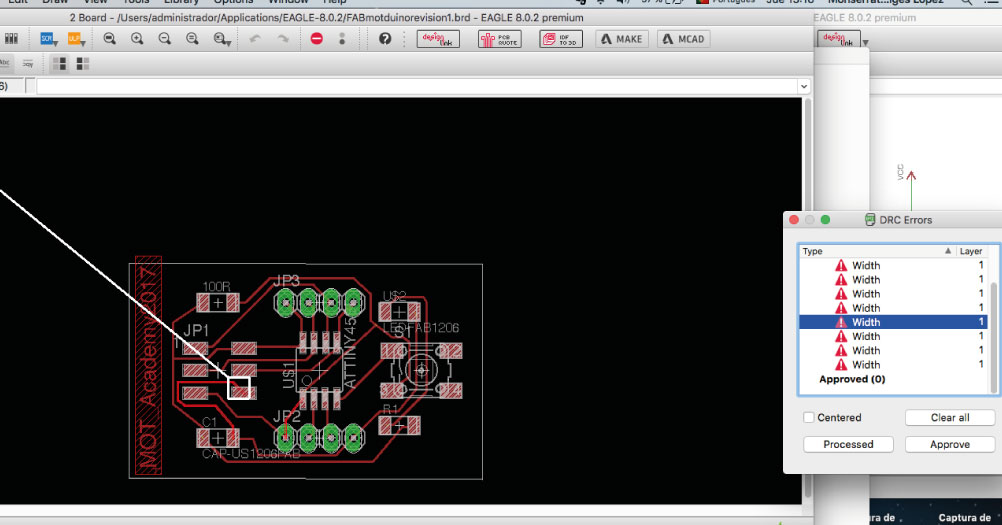1002x525 pixels.
Task: Select the highlighted Width error row
Action: point(893,322)
